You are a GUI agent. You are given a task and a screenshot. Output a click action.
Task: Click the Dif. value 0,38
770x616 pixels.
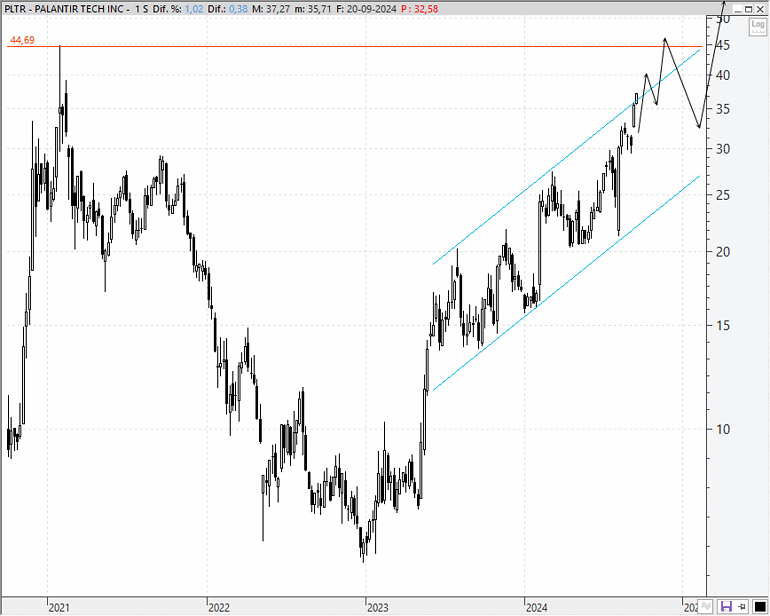coord(238,9)
